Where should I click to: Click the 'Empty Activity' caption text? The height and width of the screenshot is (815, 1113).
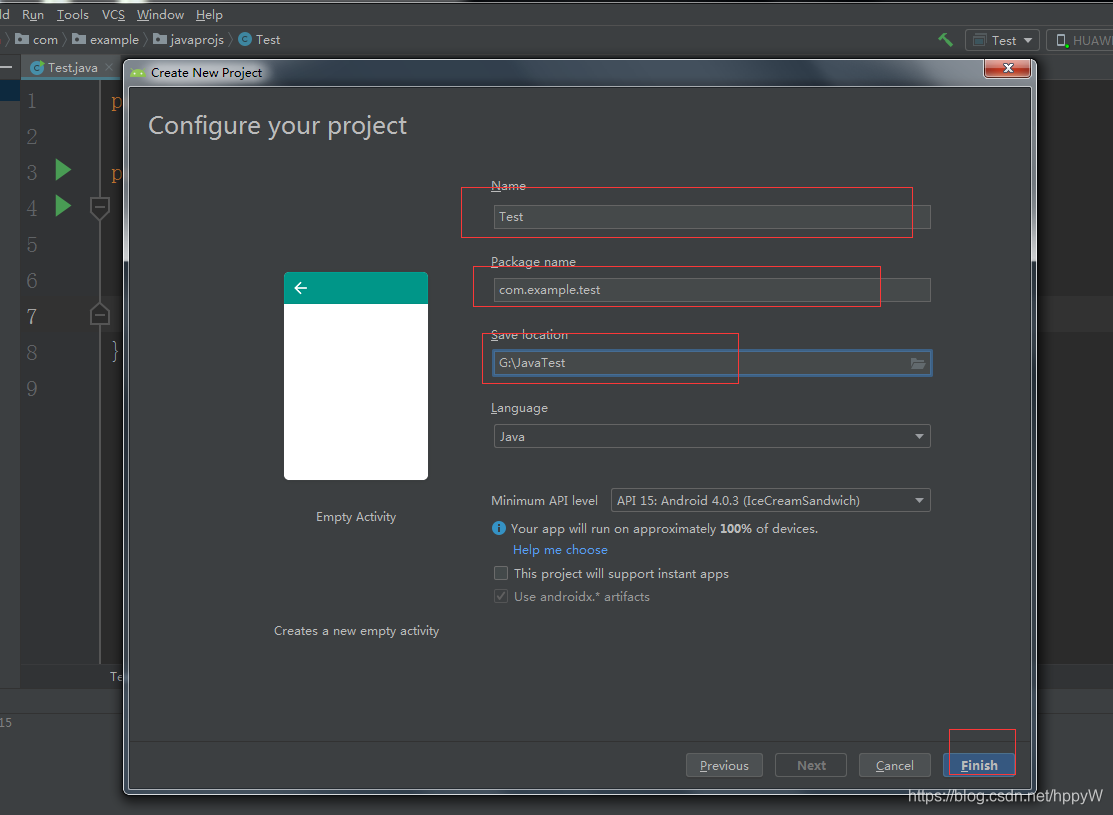(356, 517)
